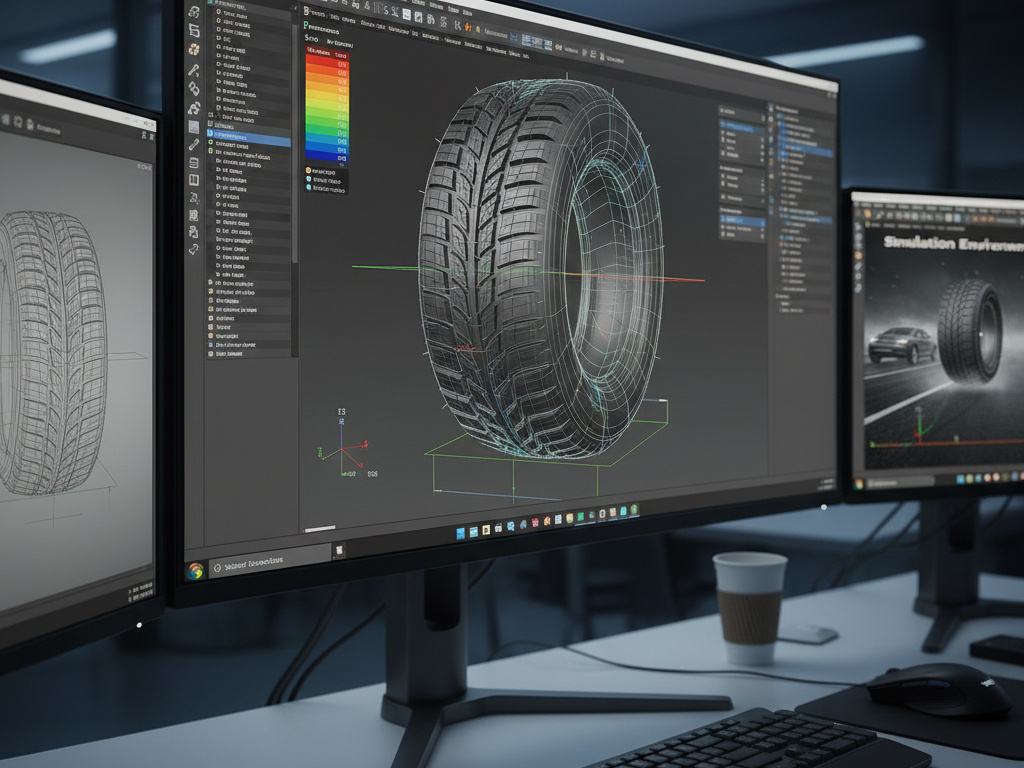Viewport: 1024px width, 768px height.
Task: Toggle the first legend entry below the color scale
Action: coord(309,171)
